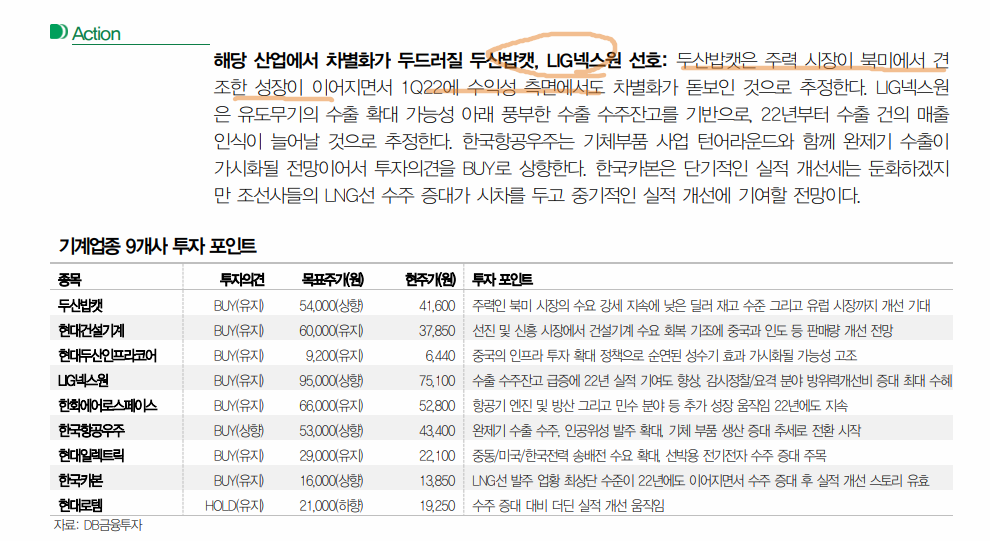Image resolution: width=990 pixels, height=541 pixels.
Task: Click current price '75,100'
Action: 437,381
